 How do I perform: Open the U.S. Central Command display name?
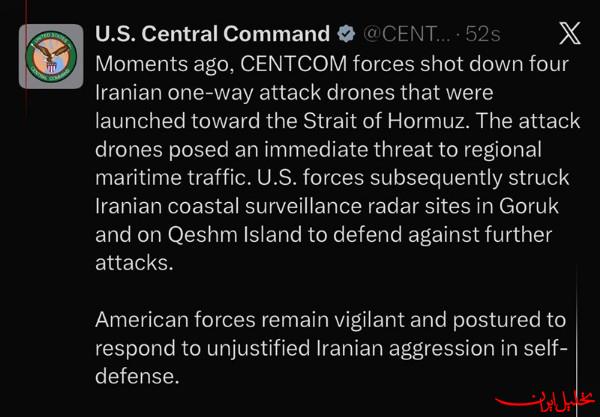pyautogui.click(x=212, y=34)
